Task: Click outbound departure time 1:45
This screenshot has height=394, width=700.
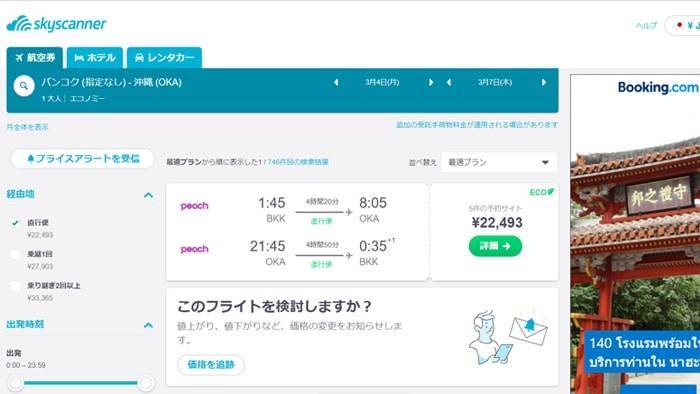Action: (271, 203)
